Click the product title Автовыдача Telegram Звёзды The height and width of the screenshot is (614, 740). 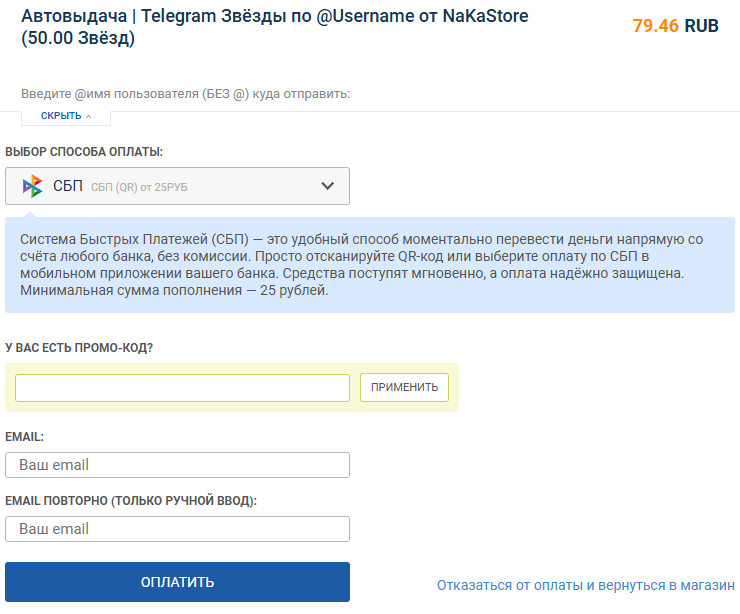[x=275, y=27]
